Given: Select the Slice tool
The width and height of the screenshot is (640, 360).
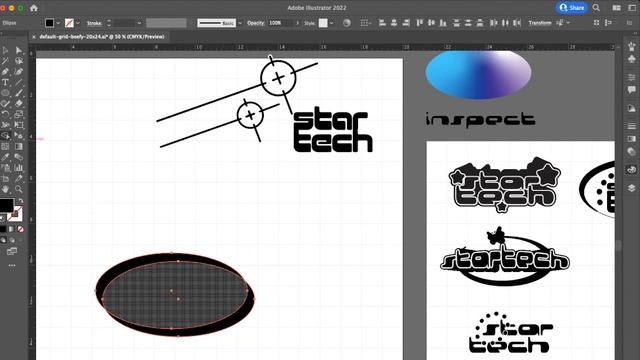Looking at the screenshot, I should pos(19,178).
